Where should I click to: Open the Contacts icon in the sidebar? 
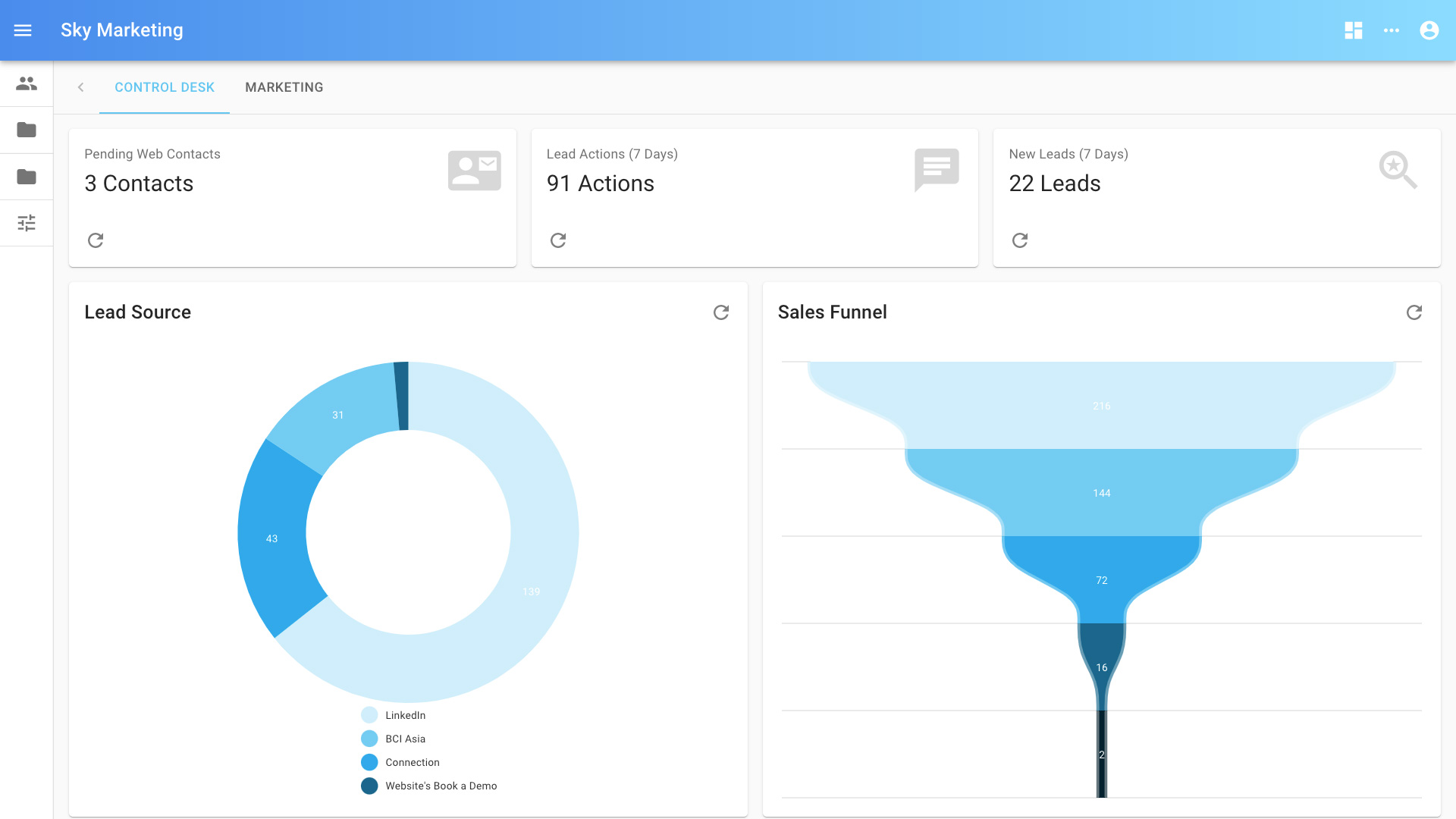(x=26, y=83)
